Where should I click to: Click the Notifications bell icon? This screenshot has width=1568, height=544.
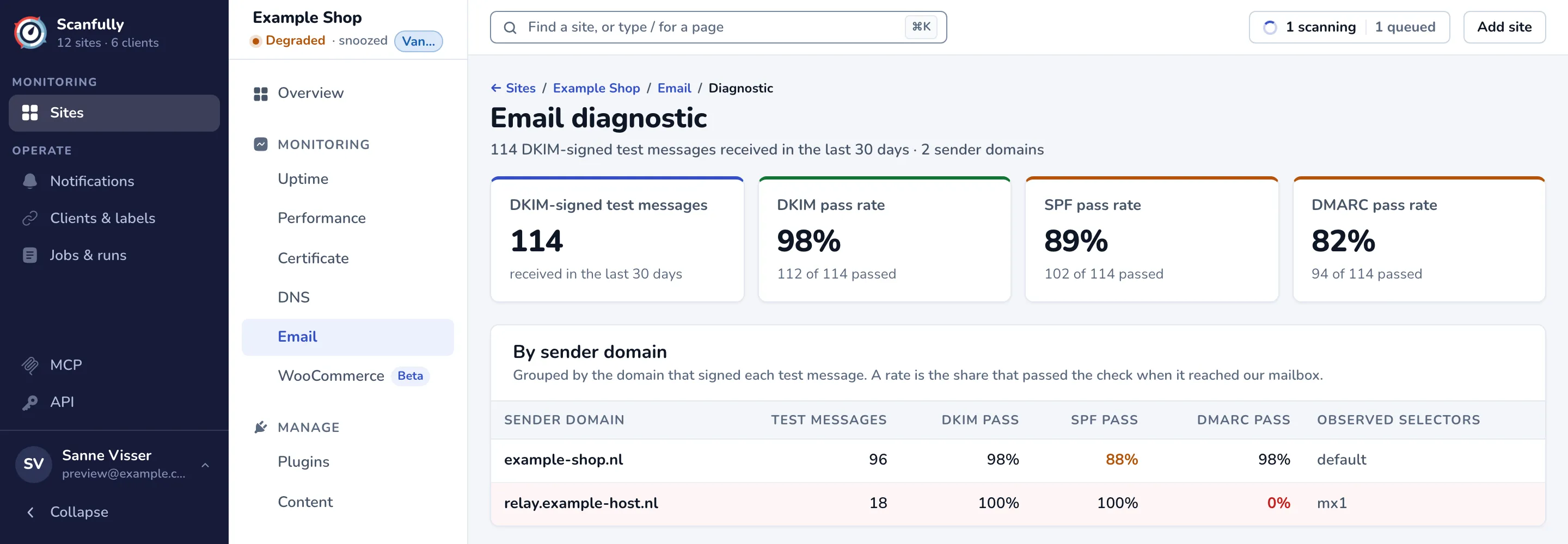[30, 181]
